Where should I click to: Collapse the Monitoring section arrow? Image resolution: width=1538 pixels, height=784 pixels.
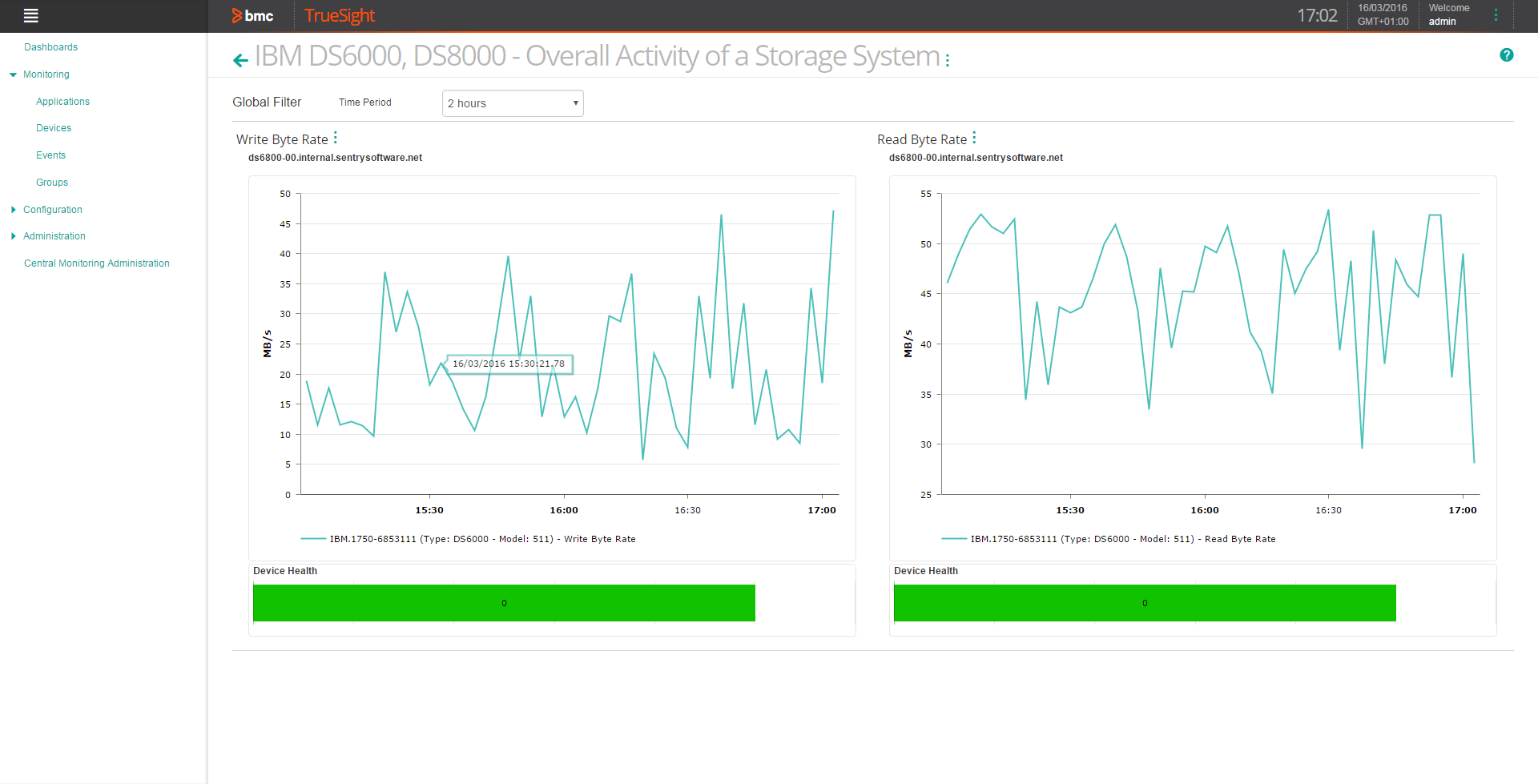[13, 74]
